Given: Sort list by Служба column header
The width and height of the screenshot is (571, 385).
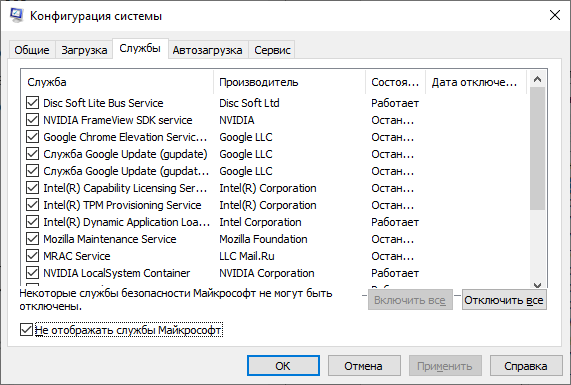Looking at the screenshot, I should (117, 82).
